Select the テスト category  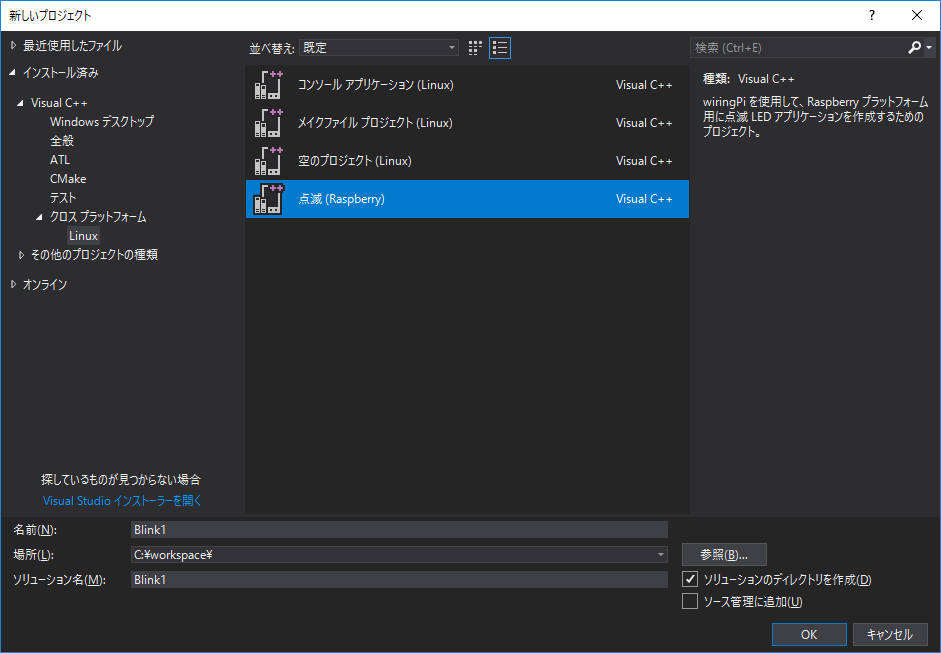tap(63, 198)
